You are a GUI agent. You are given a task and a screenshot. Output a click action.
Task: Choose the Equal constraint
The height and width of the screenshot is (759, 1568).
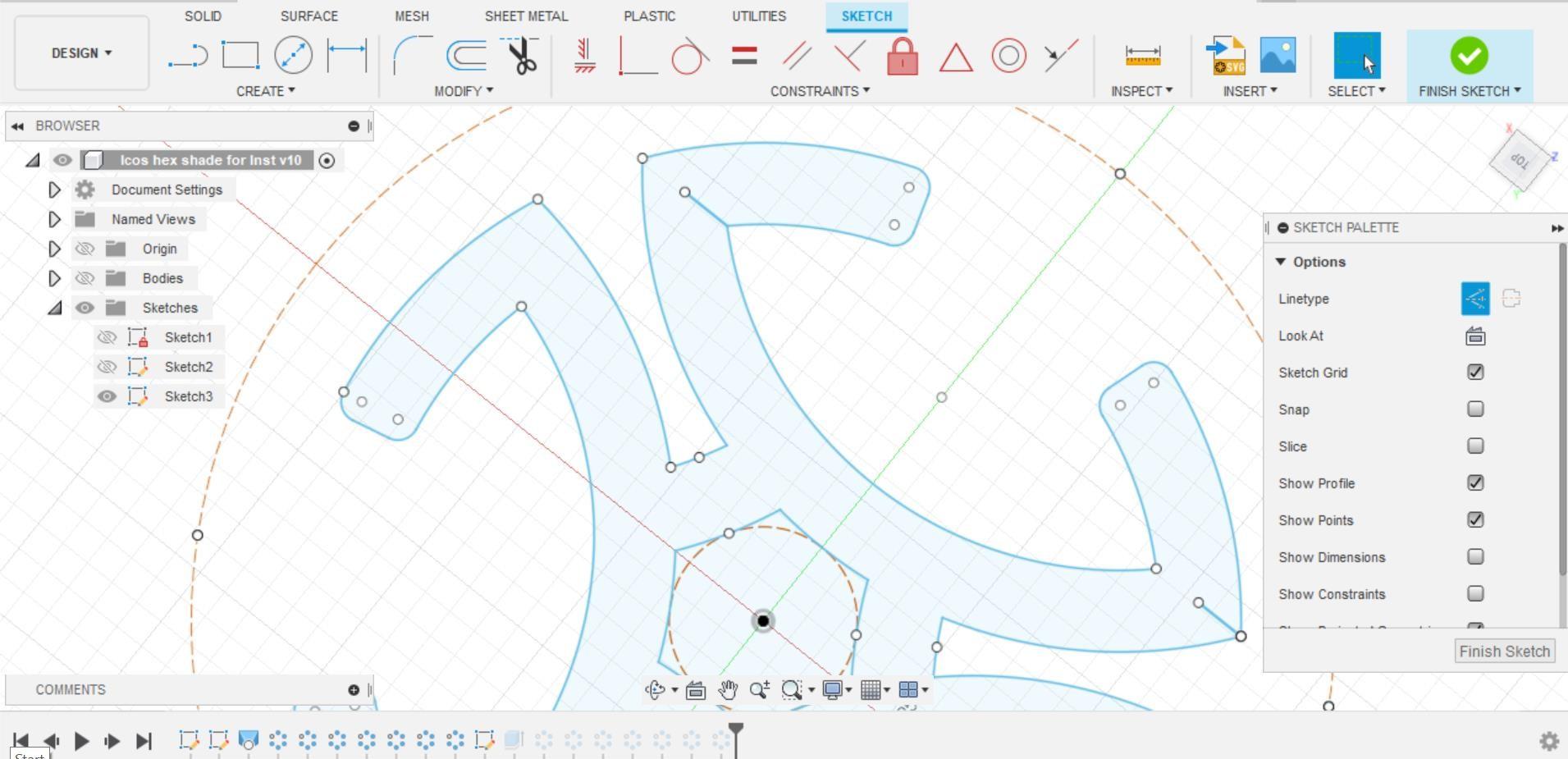(x=744, y=56)
